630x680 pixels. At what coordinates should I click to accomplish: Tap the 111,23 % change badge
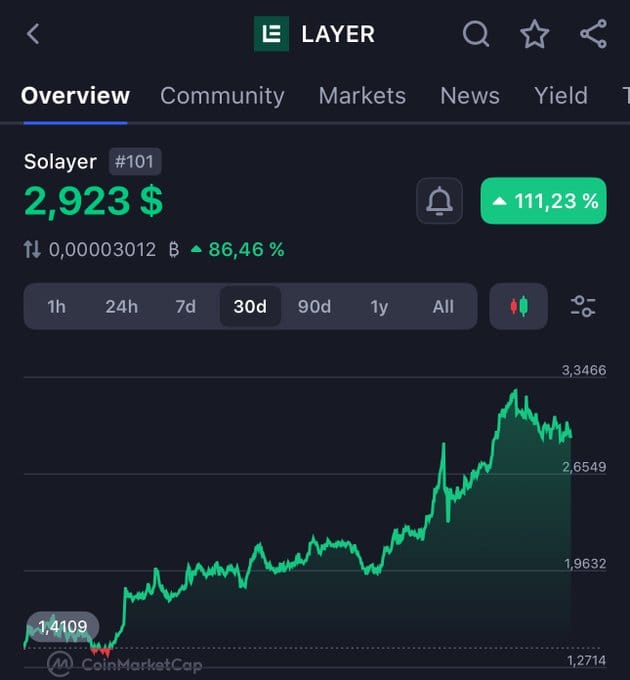coord(543,201)
